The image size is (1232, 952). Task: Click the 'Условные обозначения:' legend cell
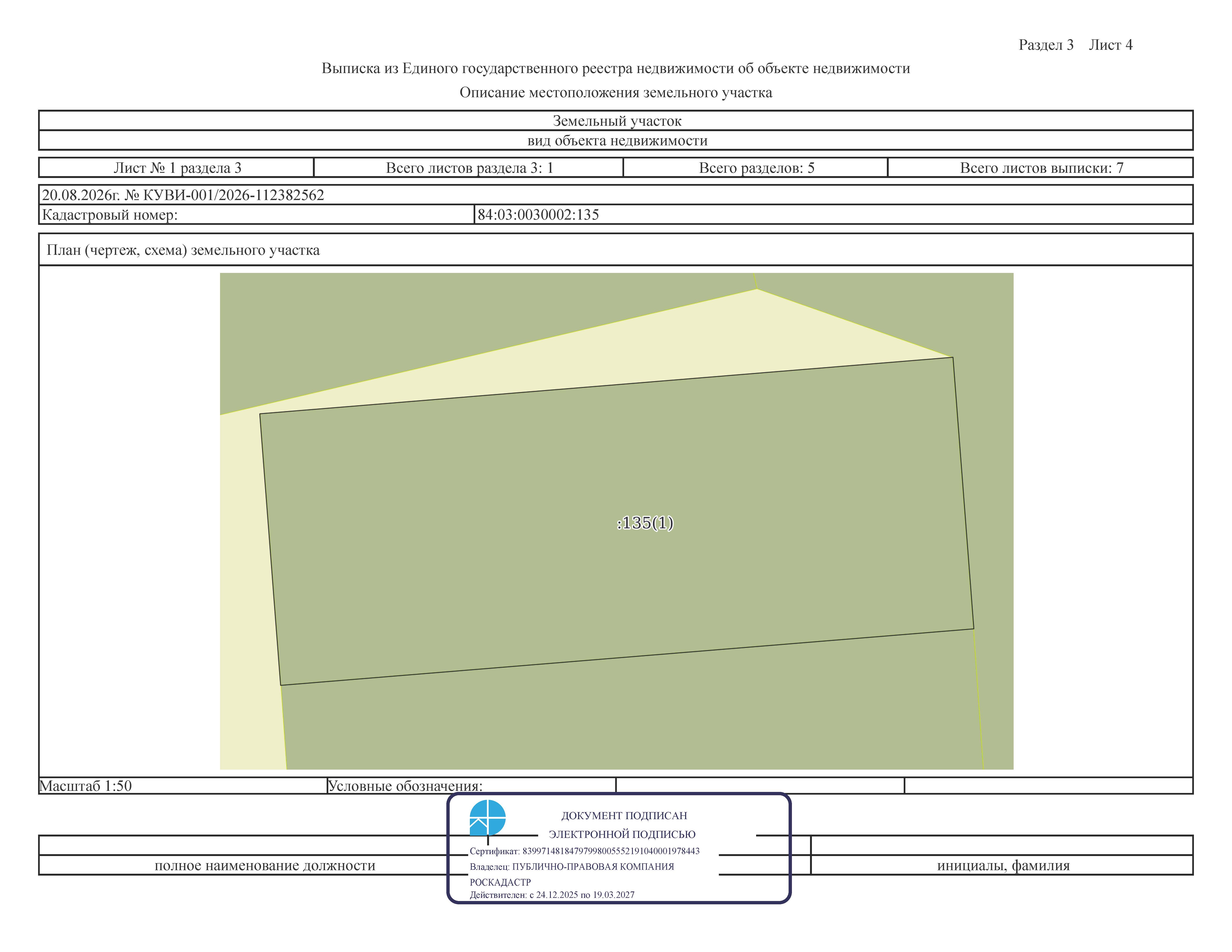click(472, 786)
